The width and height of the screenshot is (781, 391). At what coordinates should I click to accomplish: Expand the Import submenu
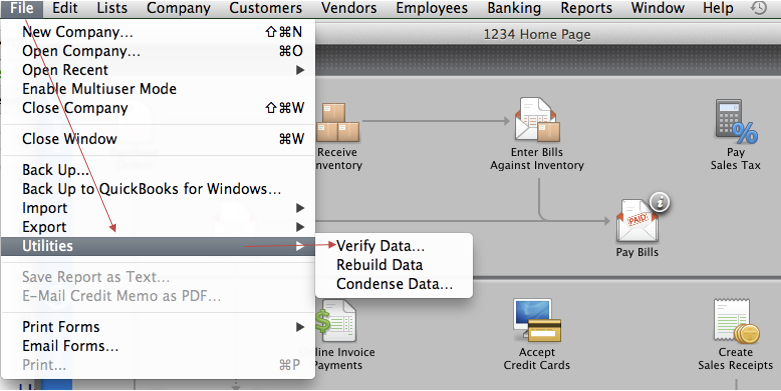pos(158,208)
